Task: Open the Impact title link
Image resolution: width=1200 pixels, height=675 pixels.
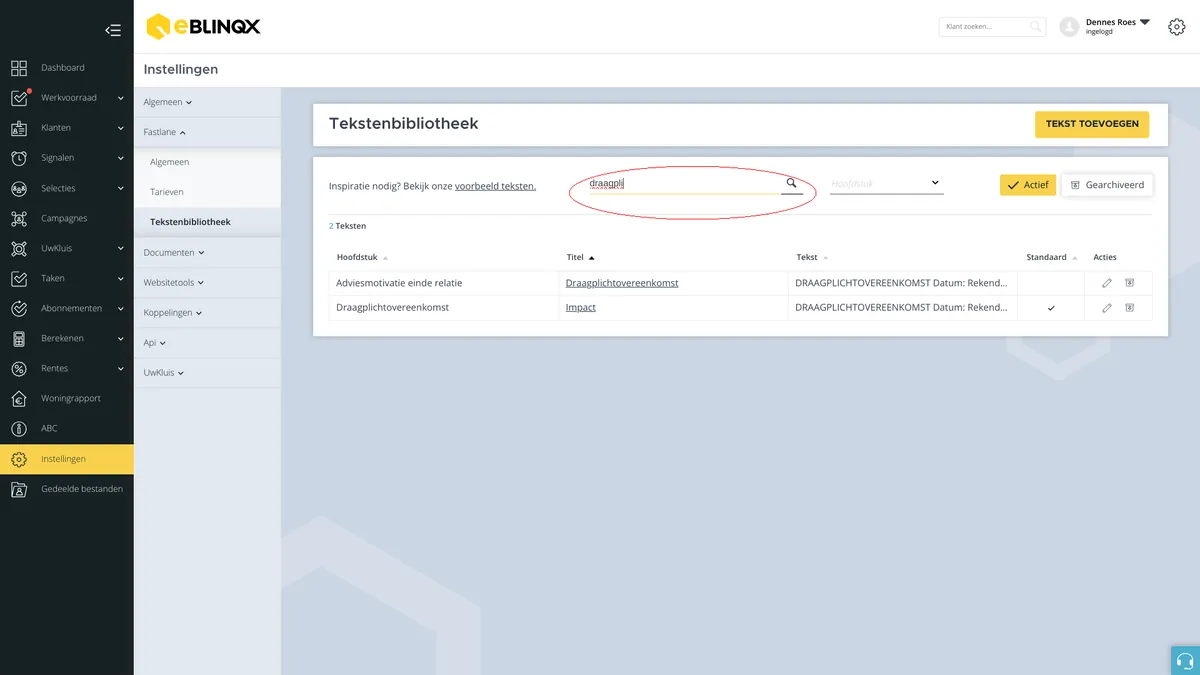Action: tap(581, 308)
